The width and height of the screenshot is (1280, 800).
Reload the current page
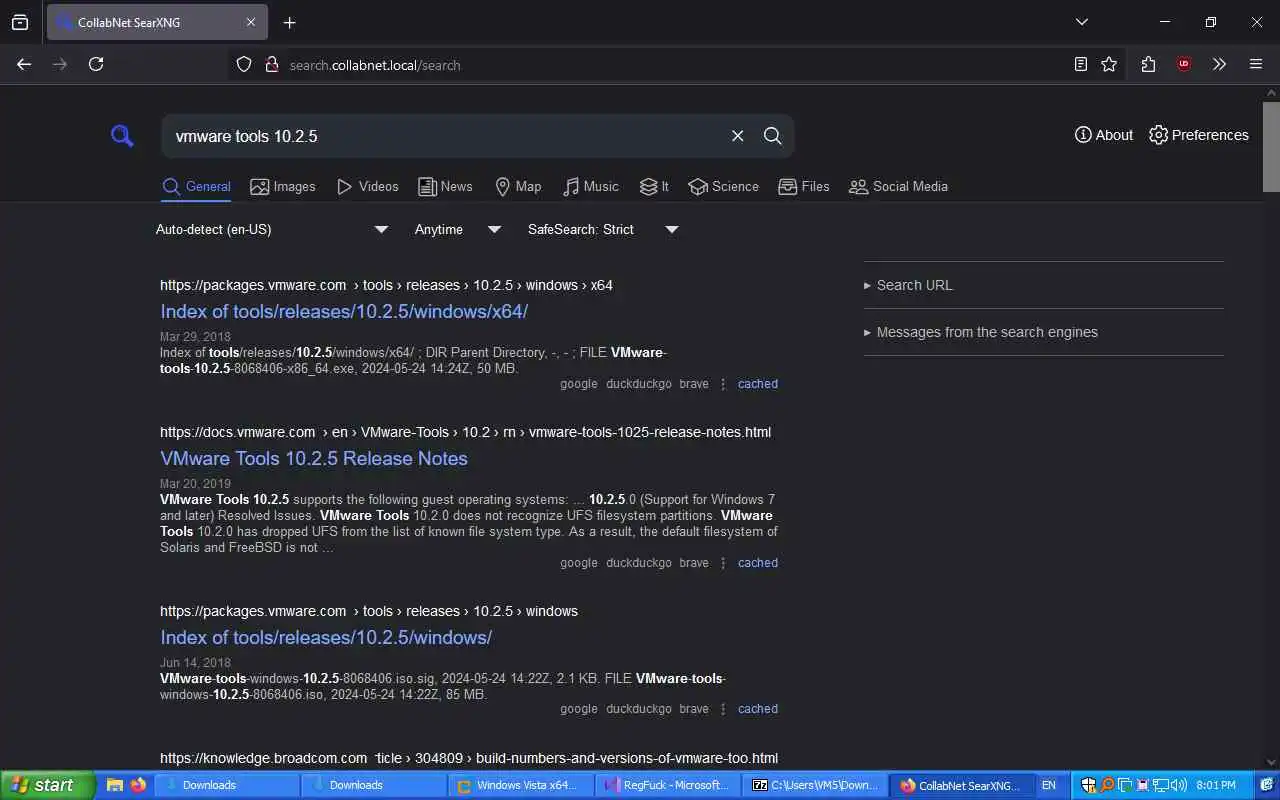point(96,64)
